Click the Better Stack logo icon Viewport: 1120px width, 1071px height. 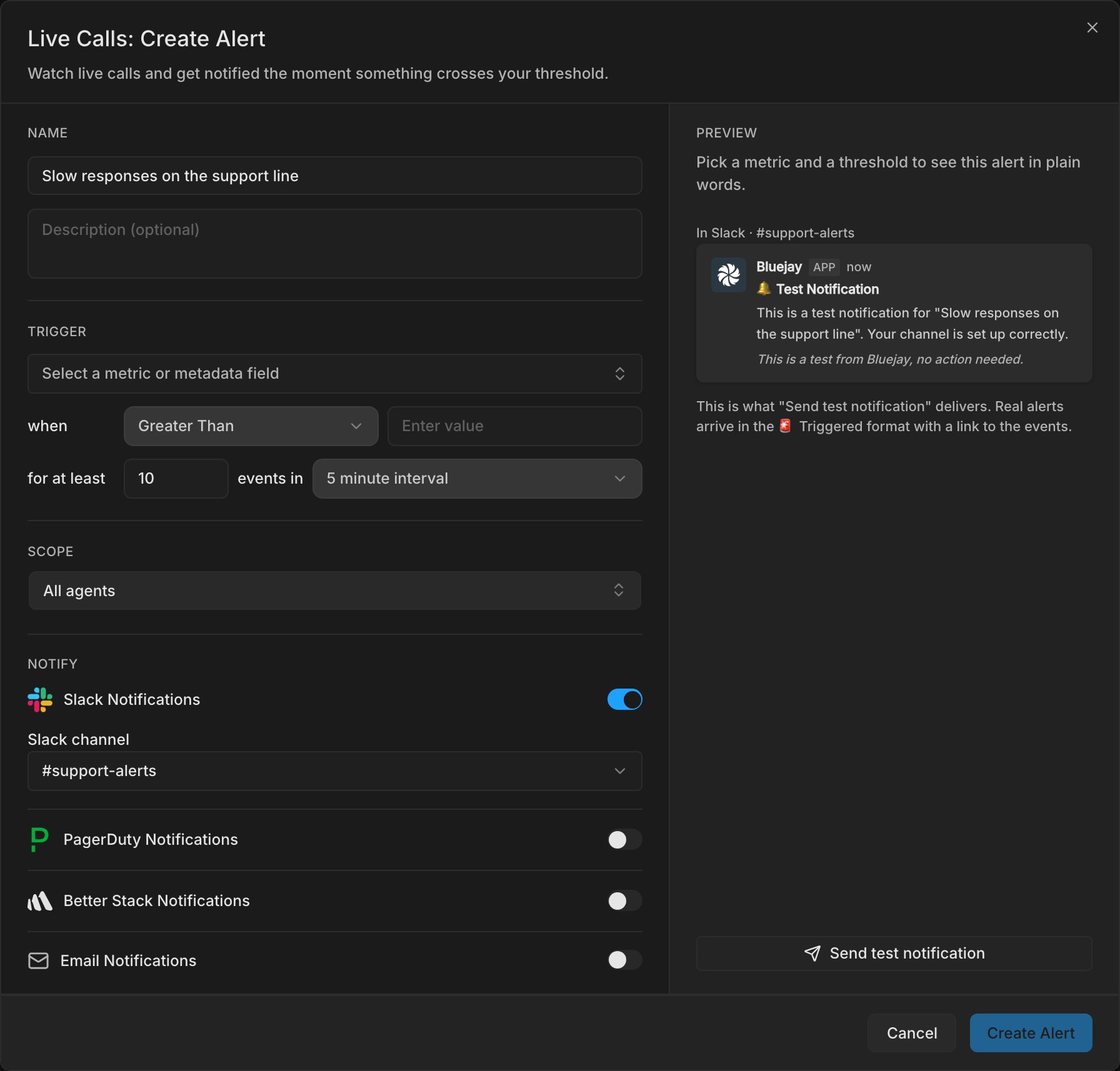(x=40, y=900)
